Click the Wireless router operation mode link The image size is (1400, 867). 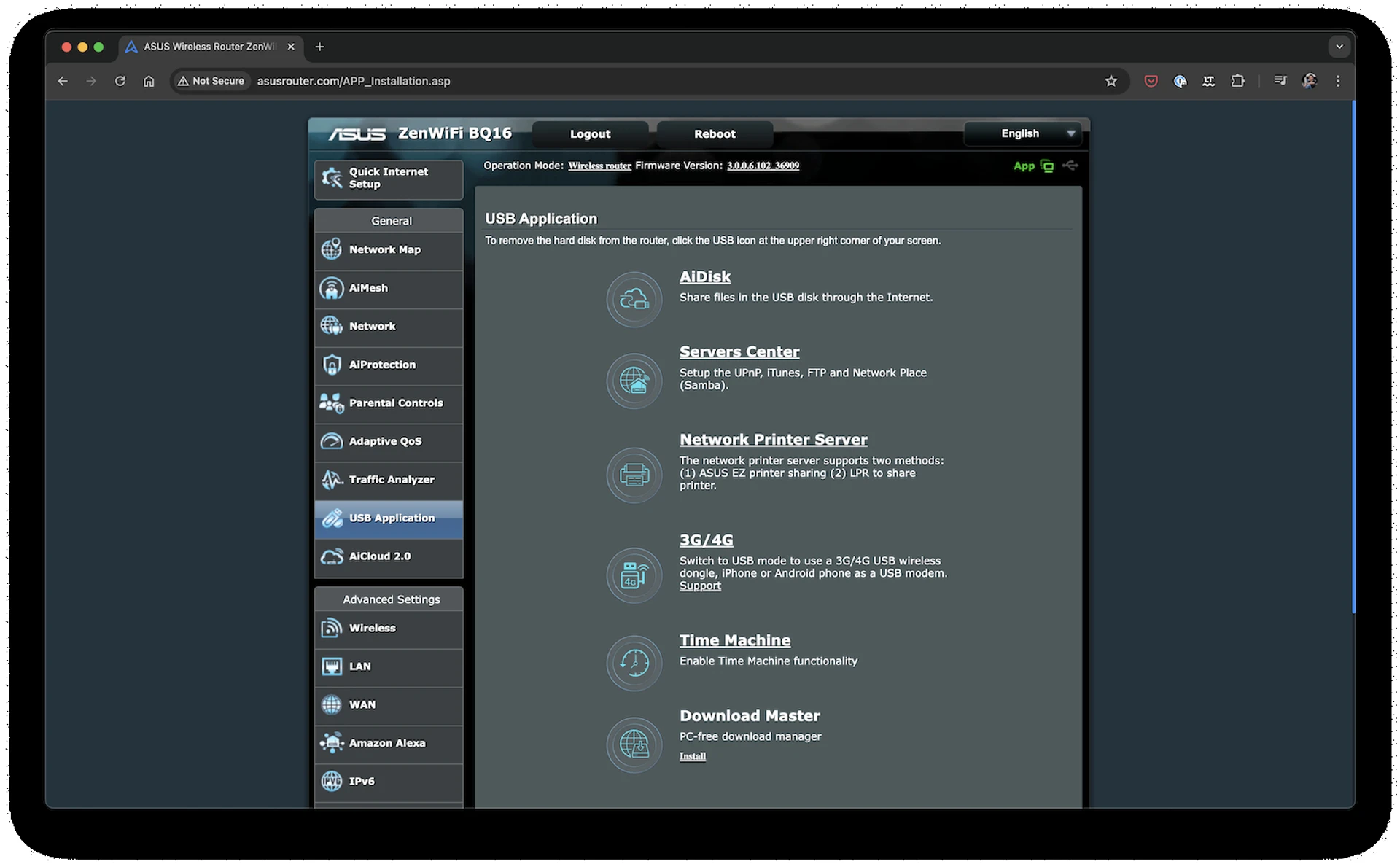[x=599, y=166]
